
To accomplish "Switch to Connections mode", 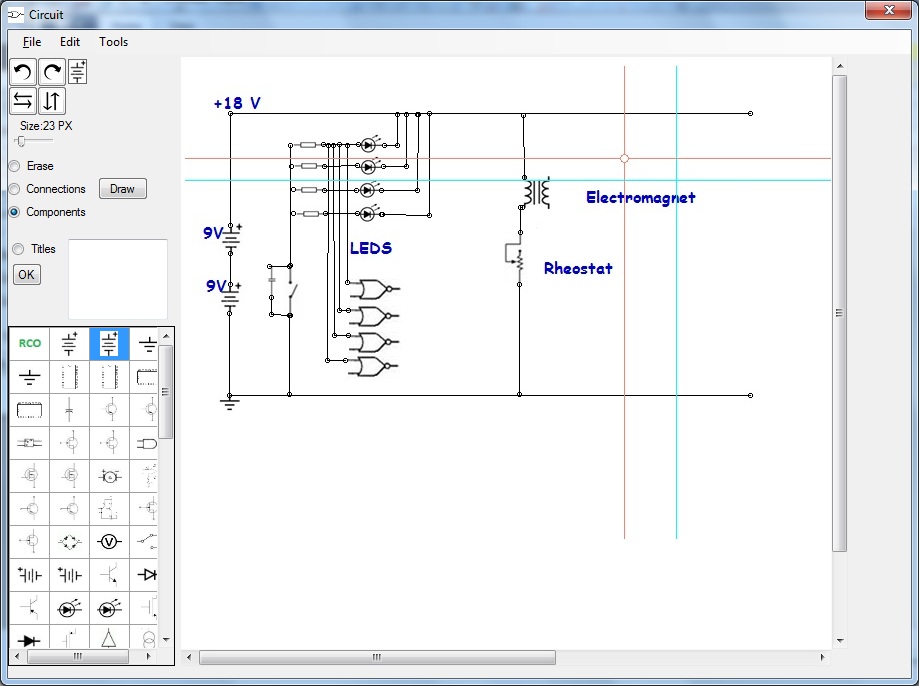I will click(16, 188).
